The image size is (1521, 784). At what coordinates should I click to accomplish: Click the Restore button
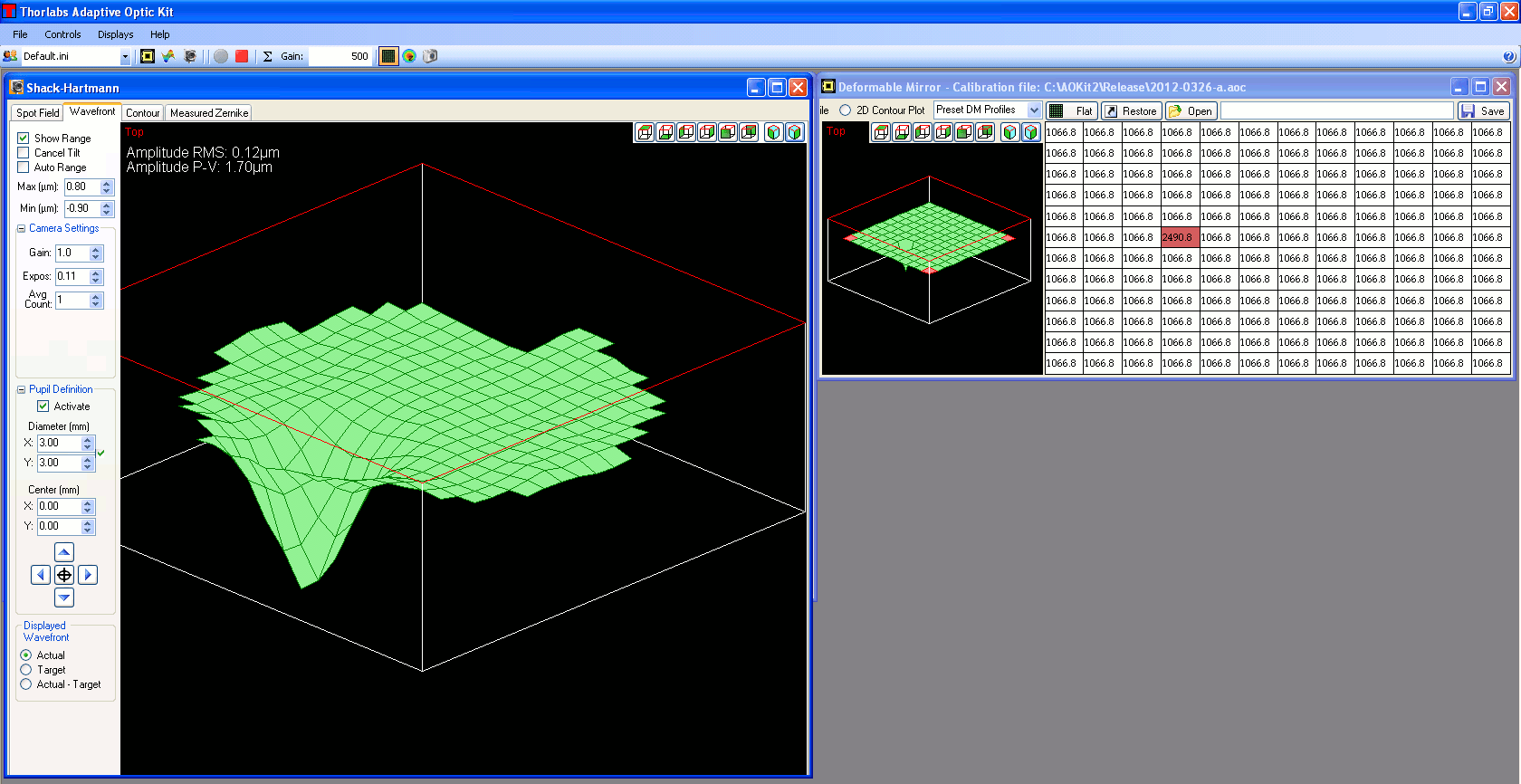[1132, 110]
